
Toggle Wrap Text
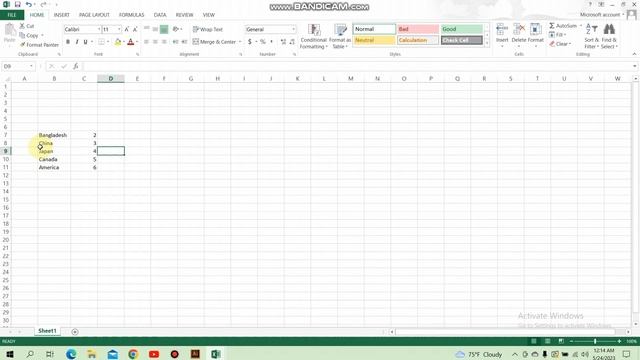208,29
